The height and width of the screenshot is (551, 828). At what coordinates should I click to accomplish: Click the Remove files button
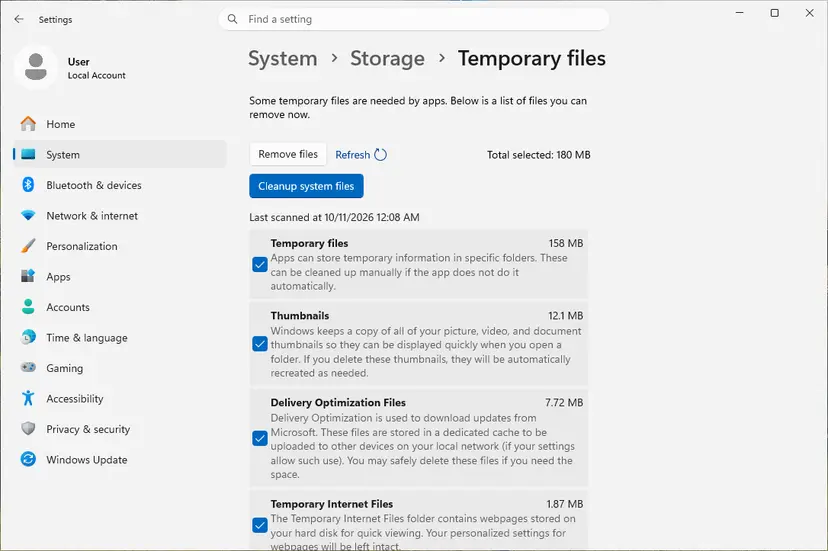pos(288,154)
